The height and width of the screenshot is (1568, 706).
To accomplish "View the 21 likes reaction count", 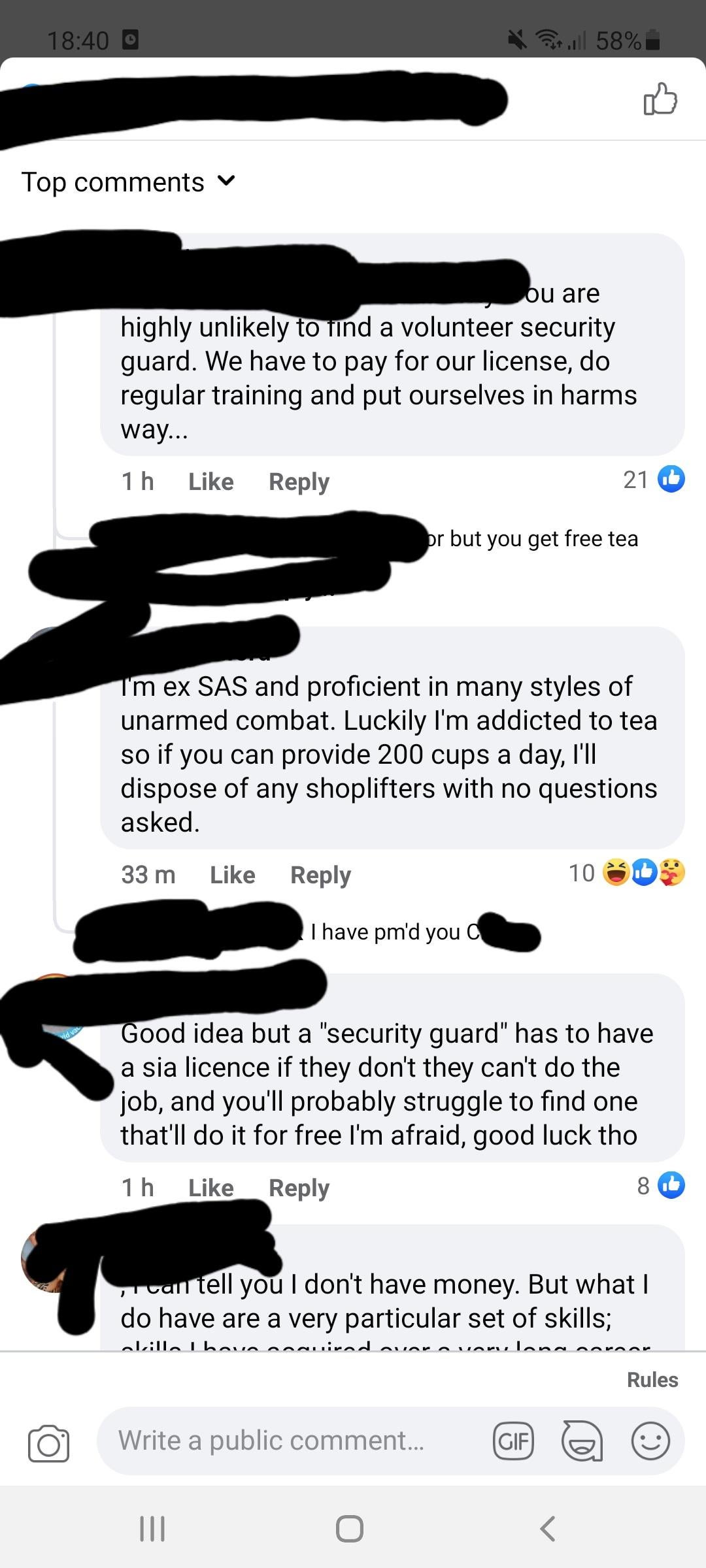I will (653, 480).
